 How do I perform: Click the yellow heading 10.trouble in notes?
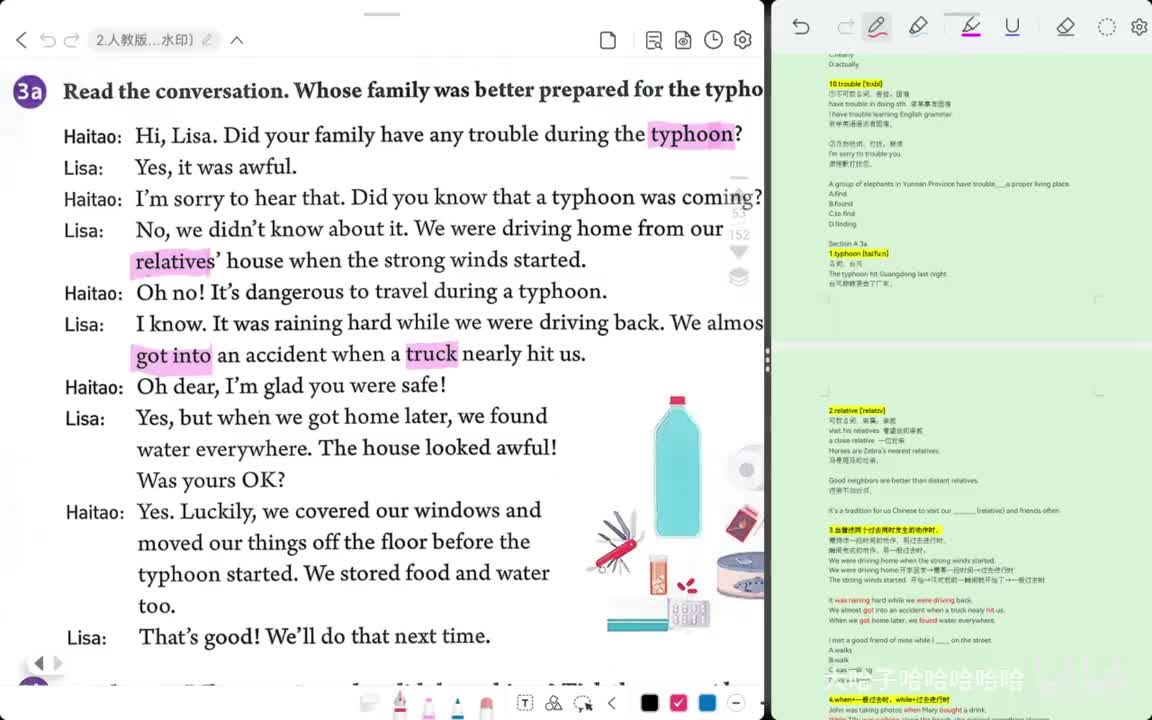pos(855,84)
